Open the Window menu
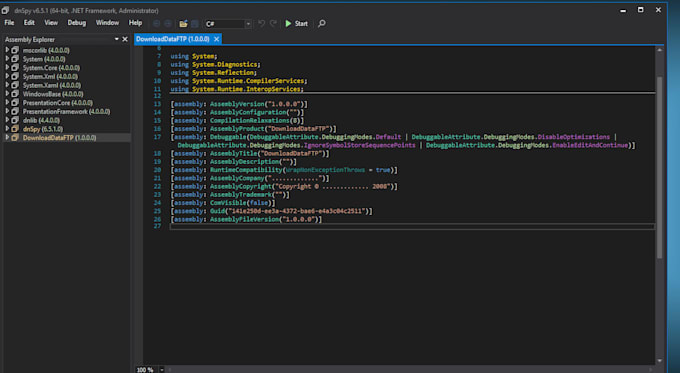Viewport: 680px width, 373px height. point(107,23)
